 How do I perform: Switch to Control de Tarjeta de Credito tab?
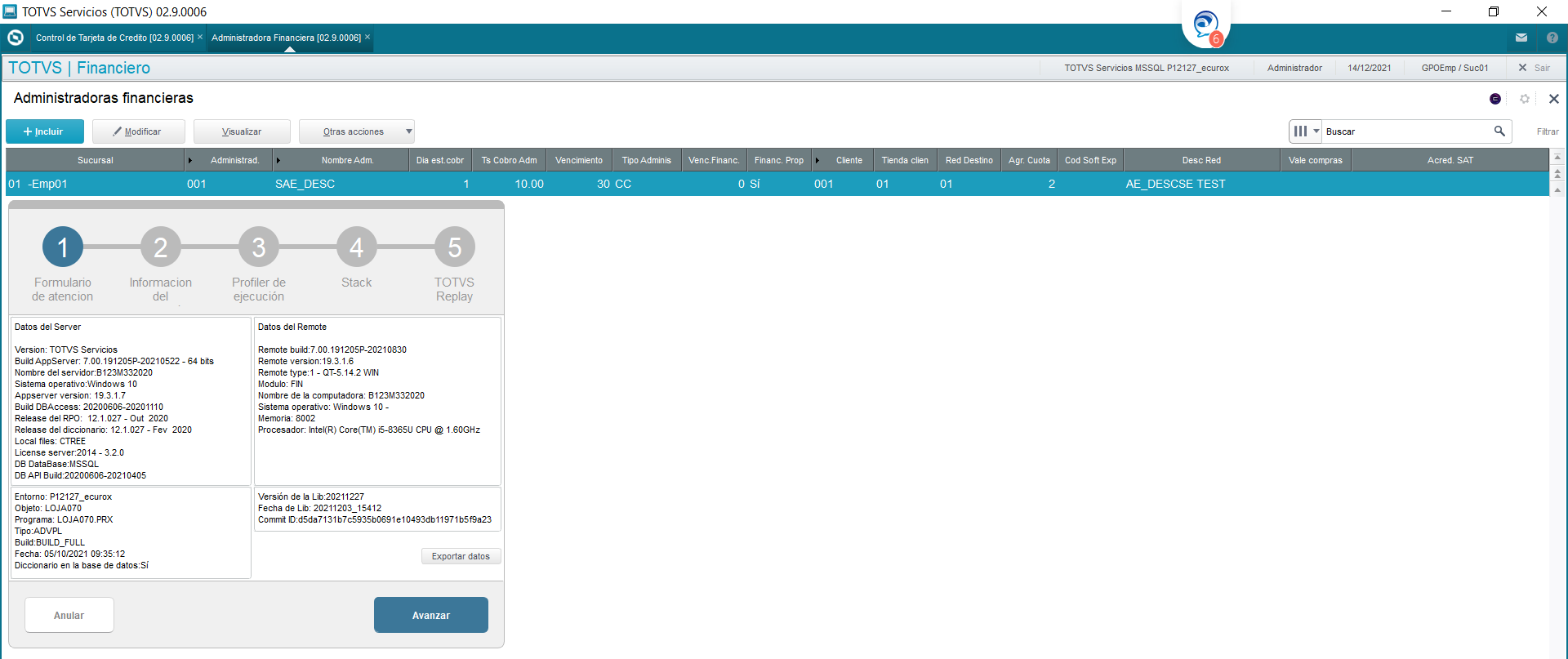click(x=114, y=38)
